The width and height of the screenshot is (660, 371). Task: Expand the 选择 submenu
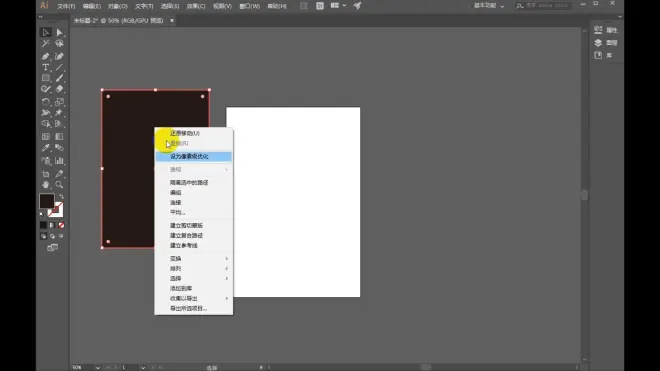194,278
